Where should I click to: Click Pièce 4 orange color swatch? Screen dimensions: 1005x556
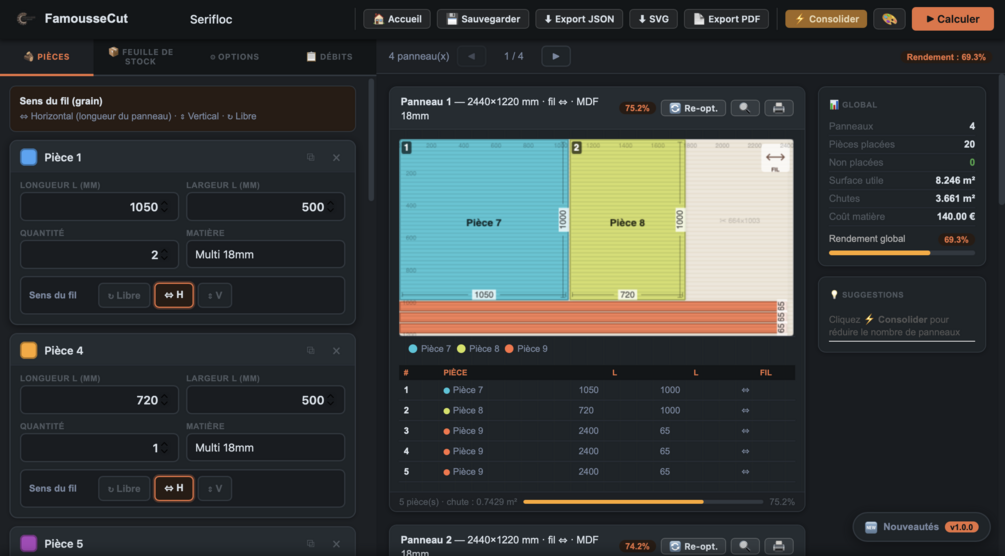coord(28,350)
